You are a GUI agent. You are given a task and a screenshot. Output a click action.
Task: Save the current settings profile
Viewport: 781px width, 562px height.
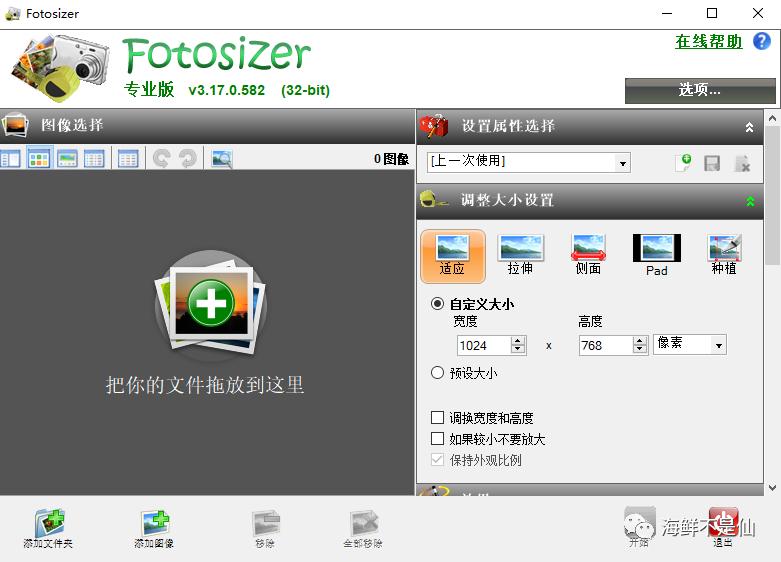(712, 163)
